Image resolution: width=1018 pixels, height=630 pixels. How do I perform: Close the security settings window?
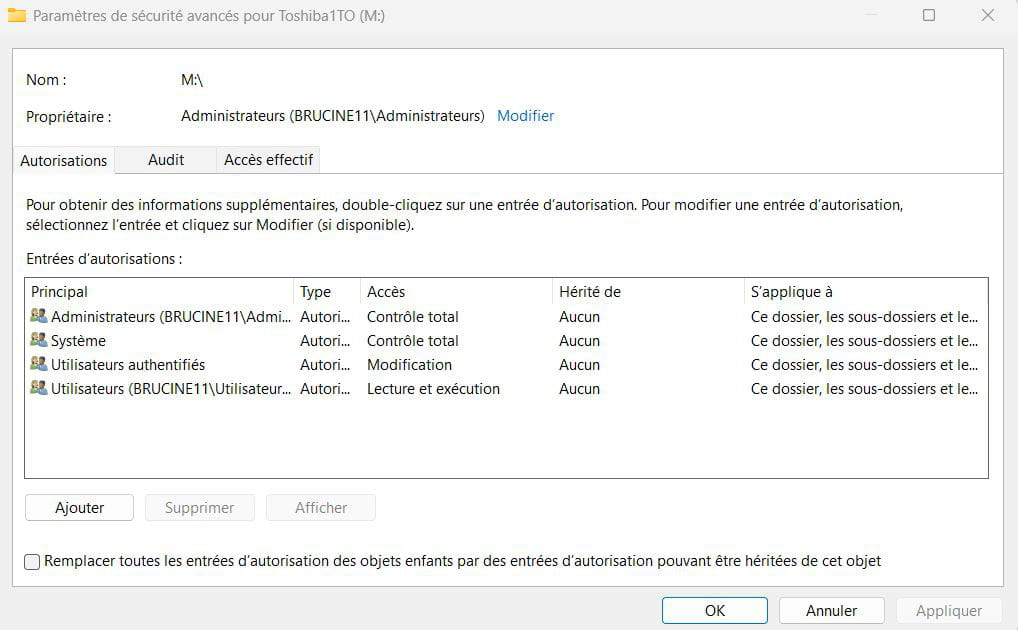987,15
